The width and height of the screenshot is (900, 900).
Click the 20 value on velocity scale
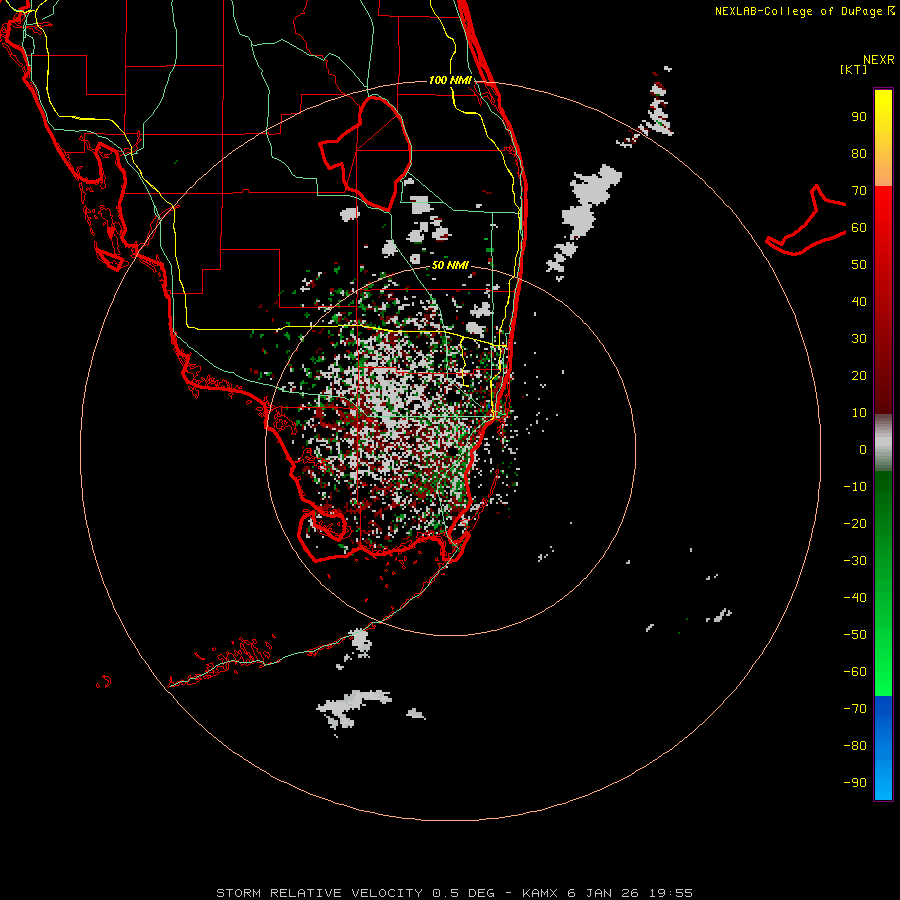pos(859,376)
